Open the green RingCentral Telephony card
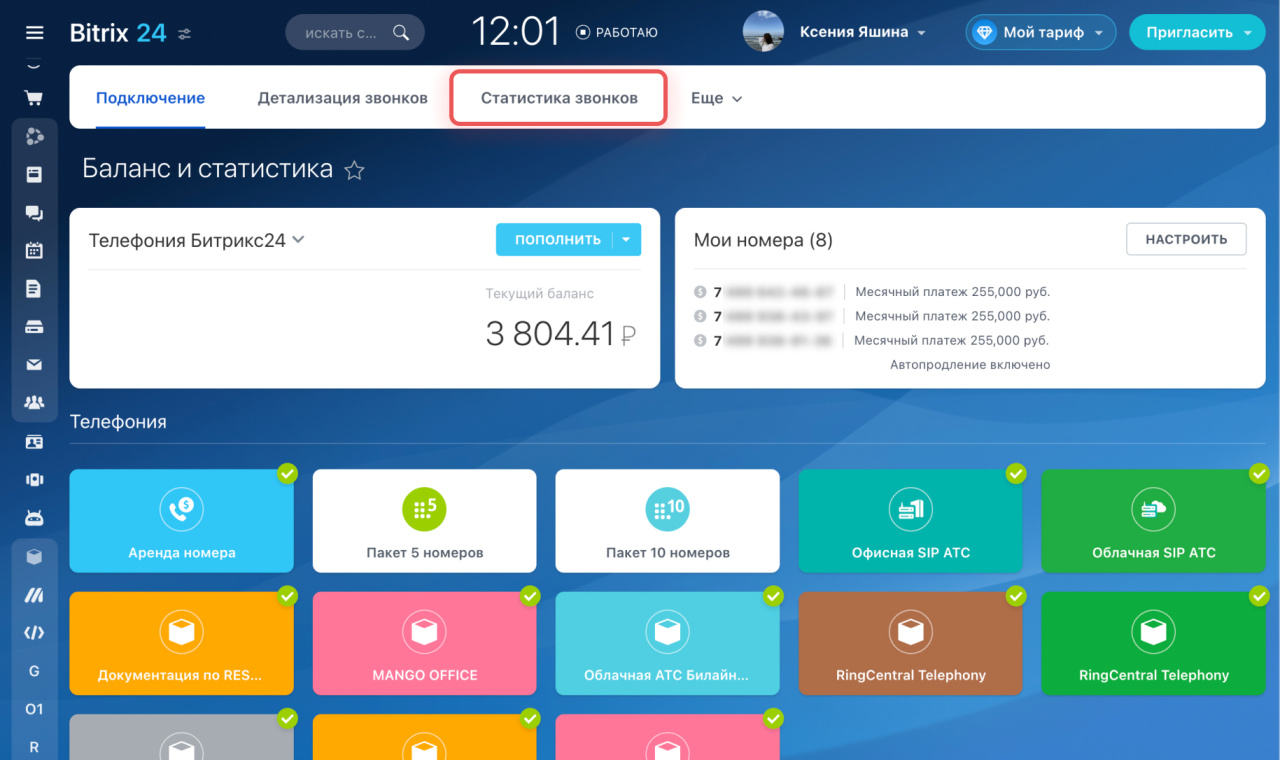This screenshot has width=1280, height=760. click(1153, 643)
